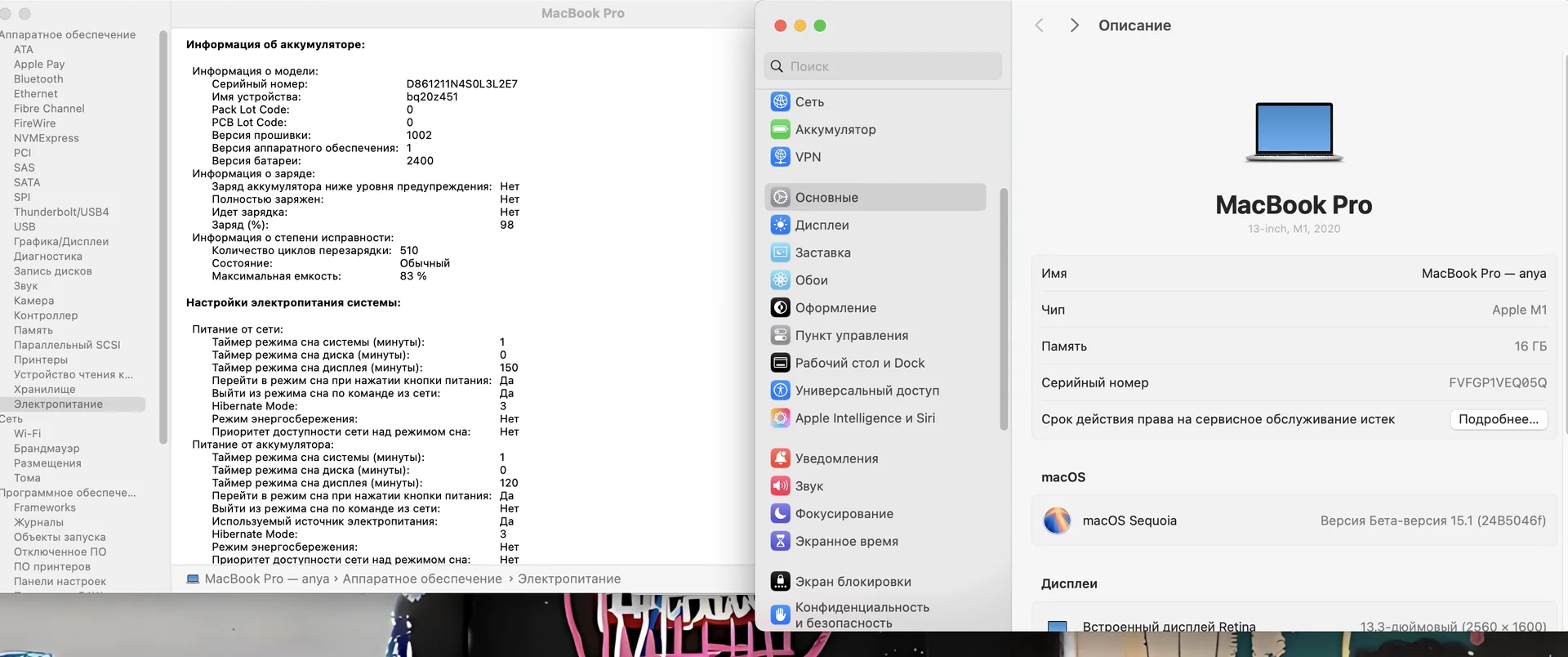Image resolution: width=1568 pixels, height=657 pixels.
Task: Select Диагностика in the hardware list
Action: point(48,257)
